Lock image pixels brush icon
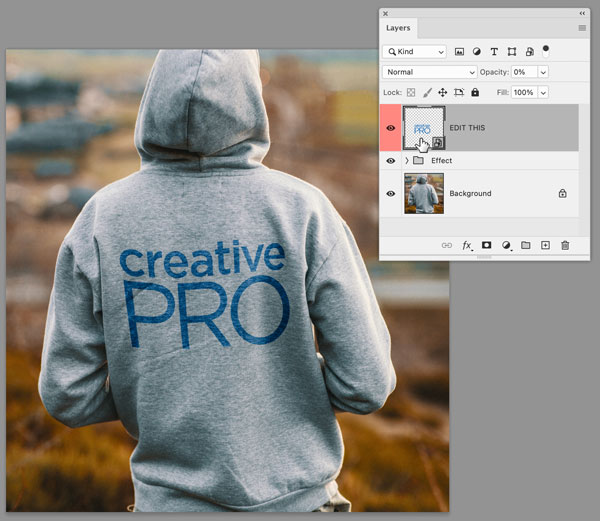 (x=427, y=92)
